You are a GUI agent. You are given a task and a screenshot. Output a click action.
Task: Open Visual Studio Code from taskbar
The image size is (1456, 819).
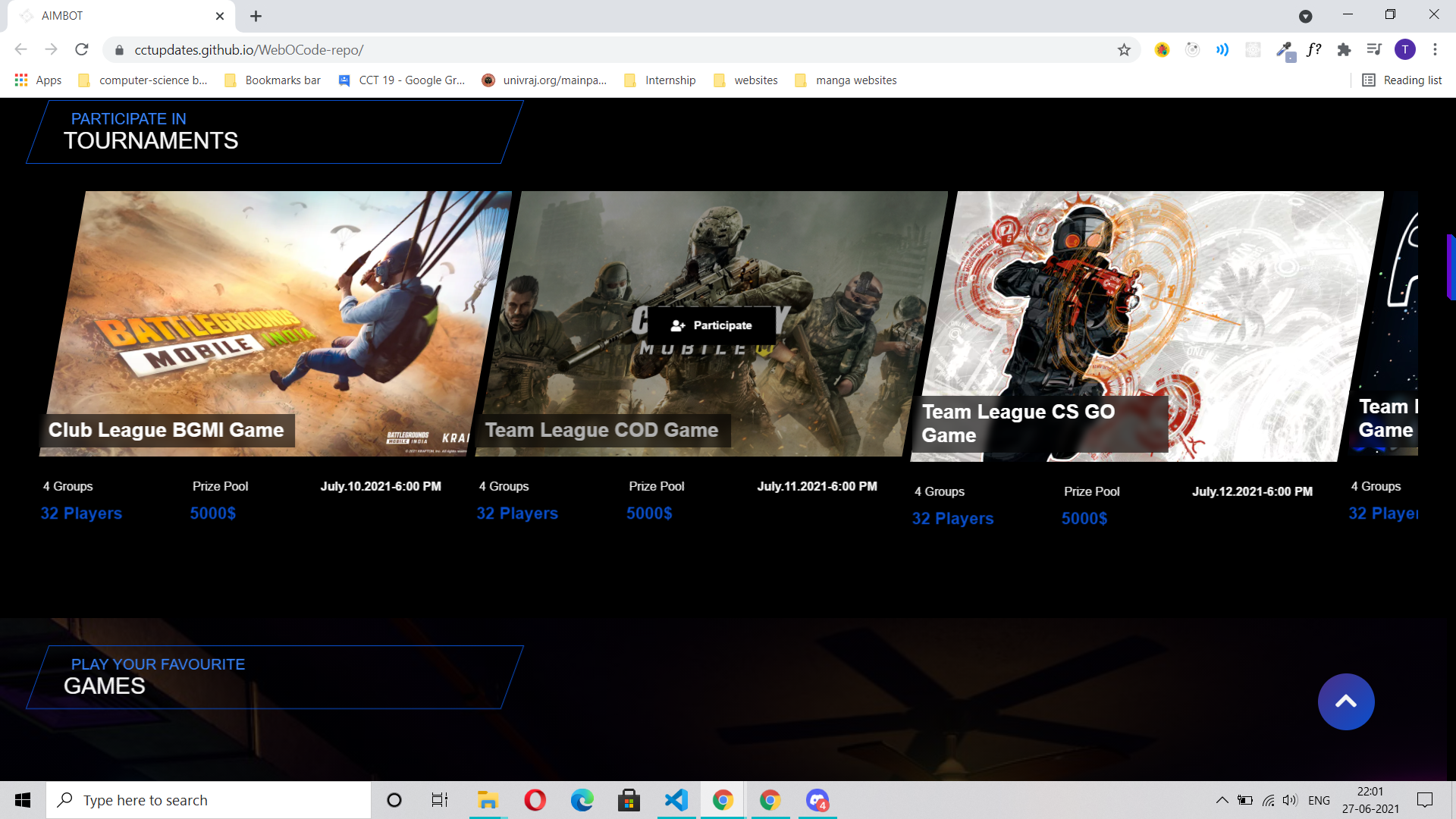click(x=676, y=800)
